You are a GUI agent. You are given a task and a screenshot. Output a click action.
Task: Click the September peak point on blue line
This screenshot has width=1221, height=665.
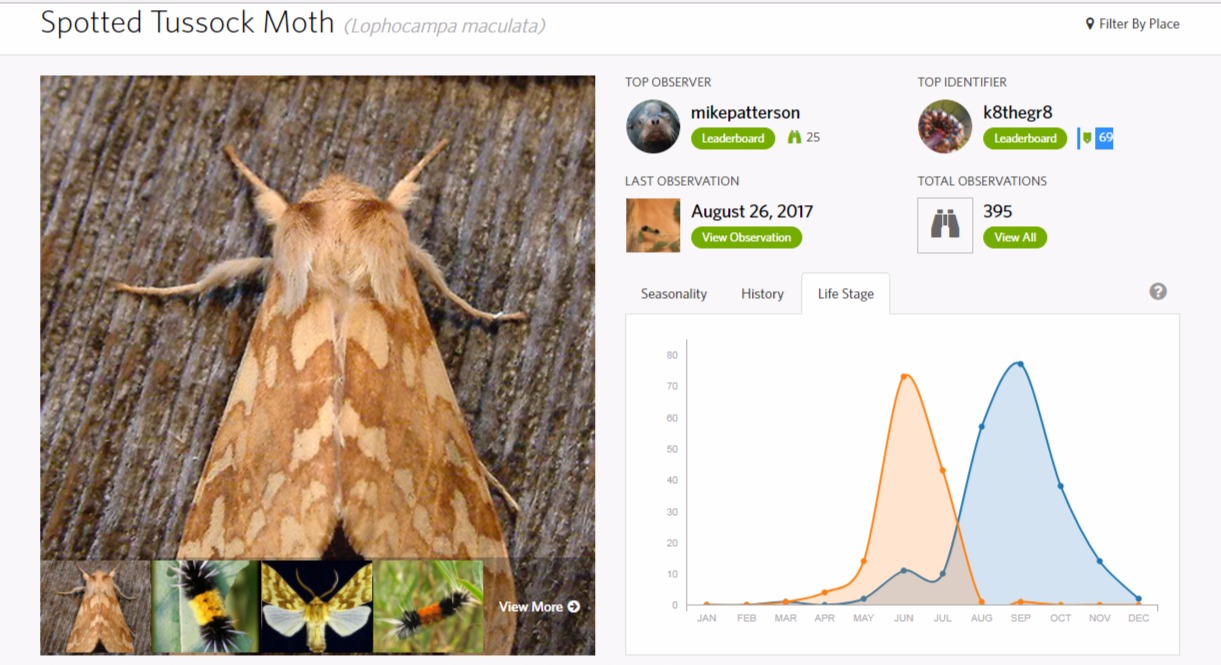tap(1020, 364)
